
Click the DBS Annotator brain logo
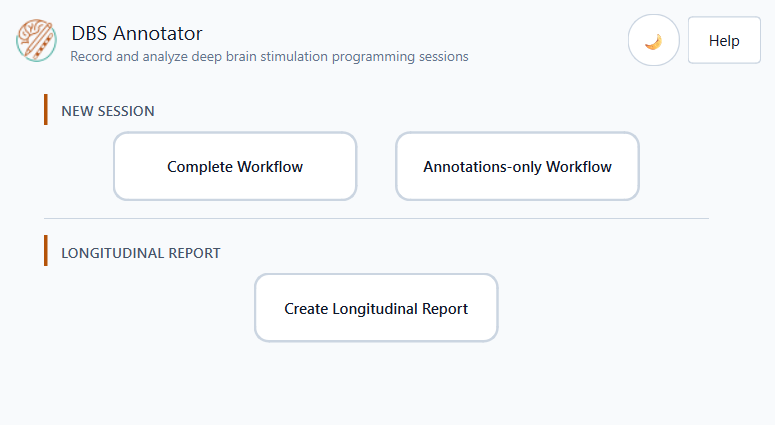pyautogui.click(x=37, y=41)
